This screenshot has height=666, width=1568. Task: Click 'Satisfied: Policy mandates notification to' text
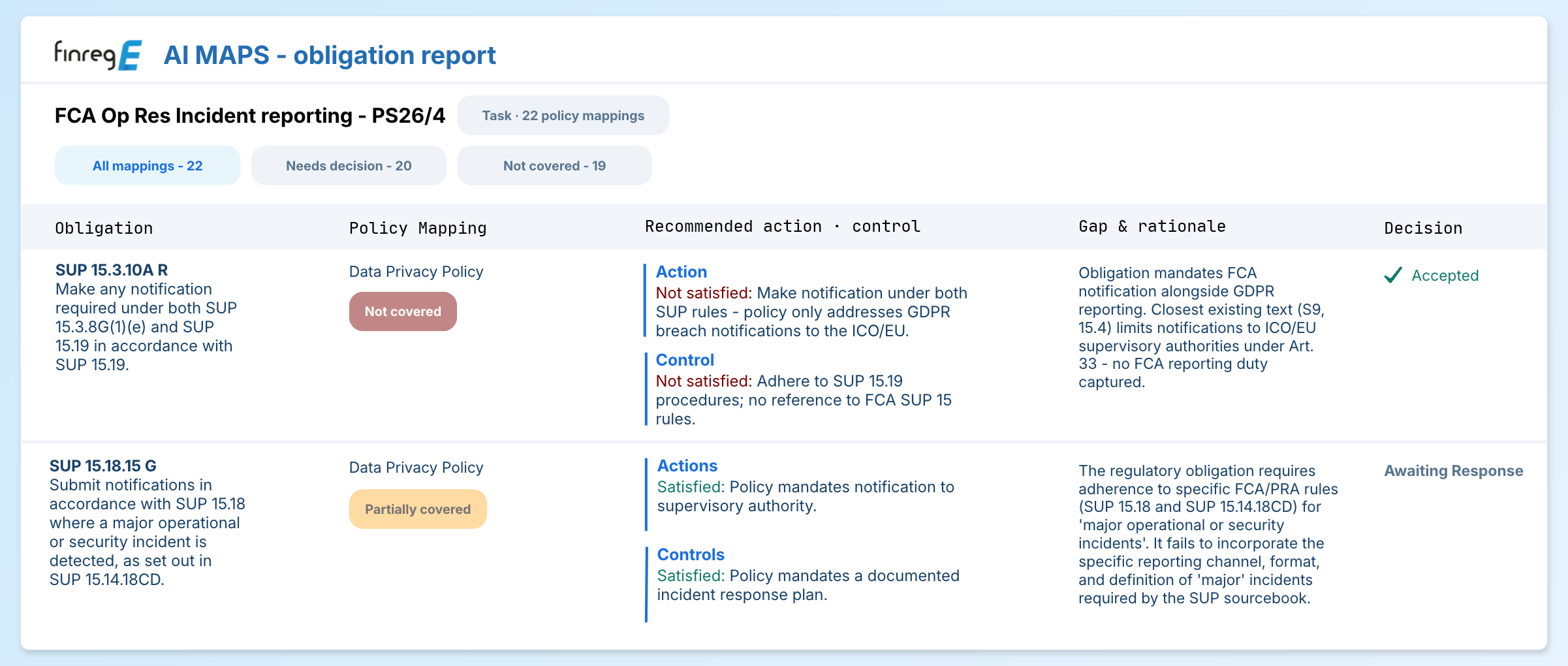(x=806, y=487)
